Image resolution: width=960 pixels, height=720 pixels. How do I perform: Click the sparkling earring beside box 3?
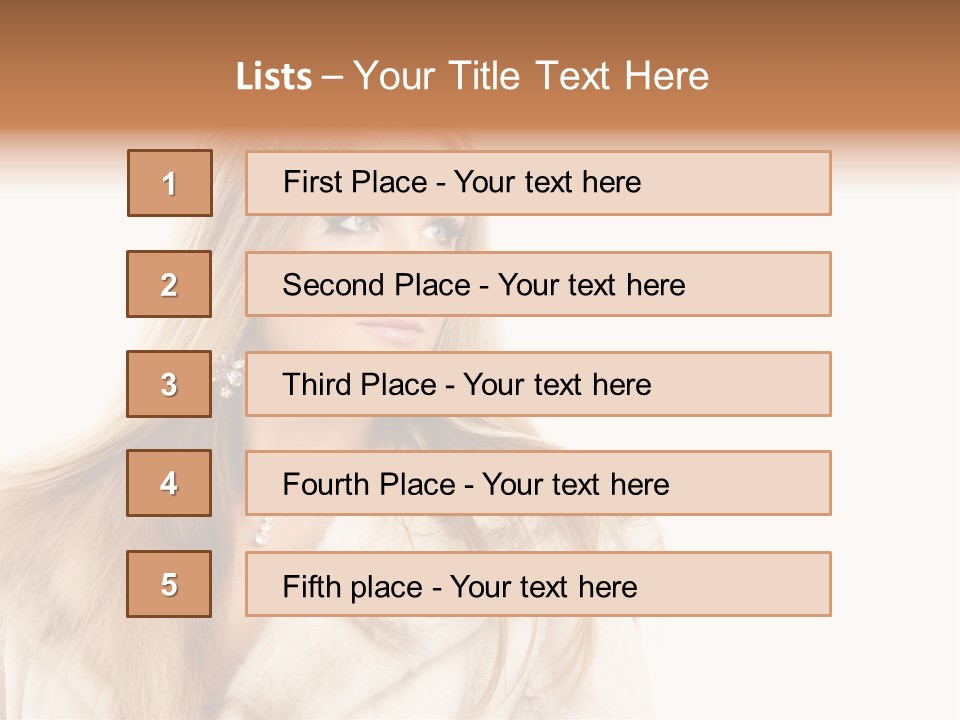(x=230, y=372)
